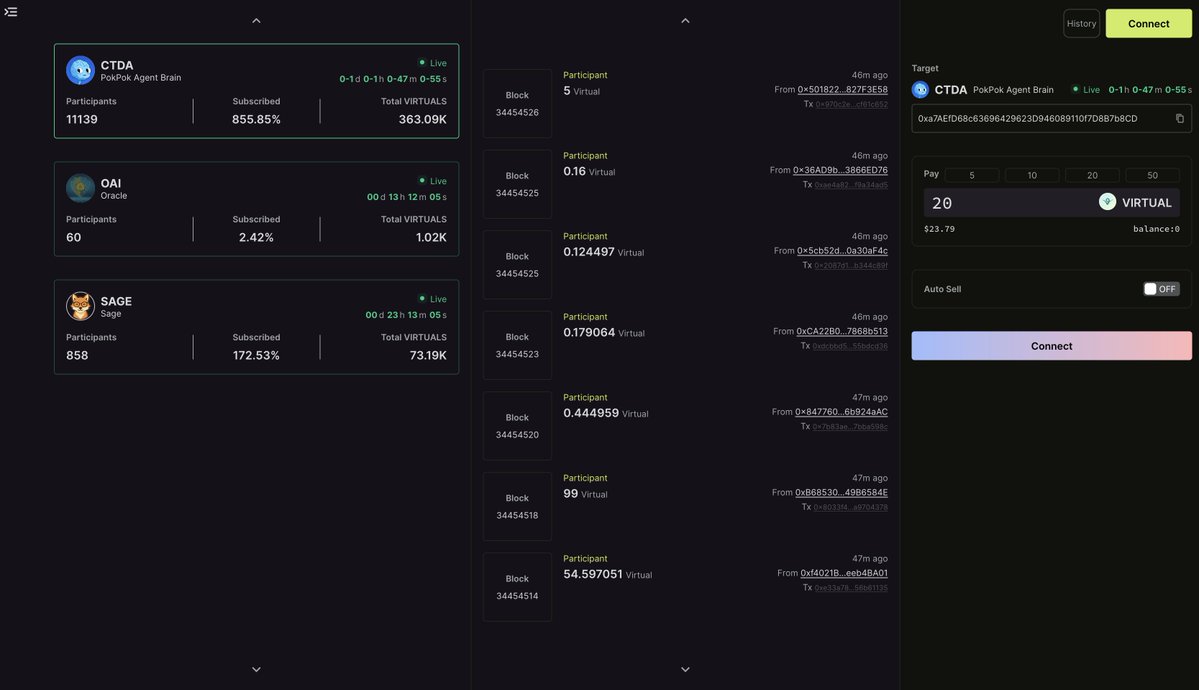Image resolution: width=1199 pixels, height=690 pixels.
Task: Open sender address 0xCA22B0...7868b513
Action: click(x=841, y=331)
